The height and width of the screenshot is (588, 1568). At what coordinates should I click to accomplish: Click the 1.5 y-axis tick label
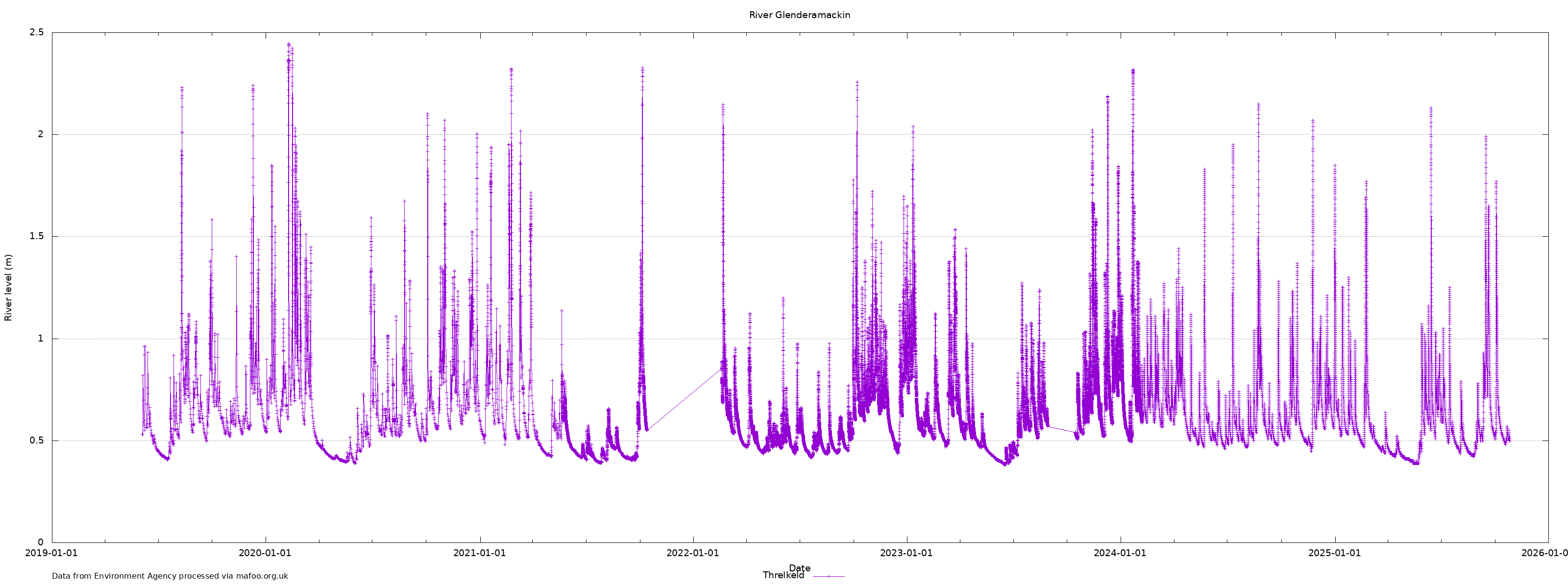click(37, 236)
